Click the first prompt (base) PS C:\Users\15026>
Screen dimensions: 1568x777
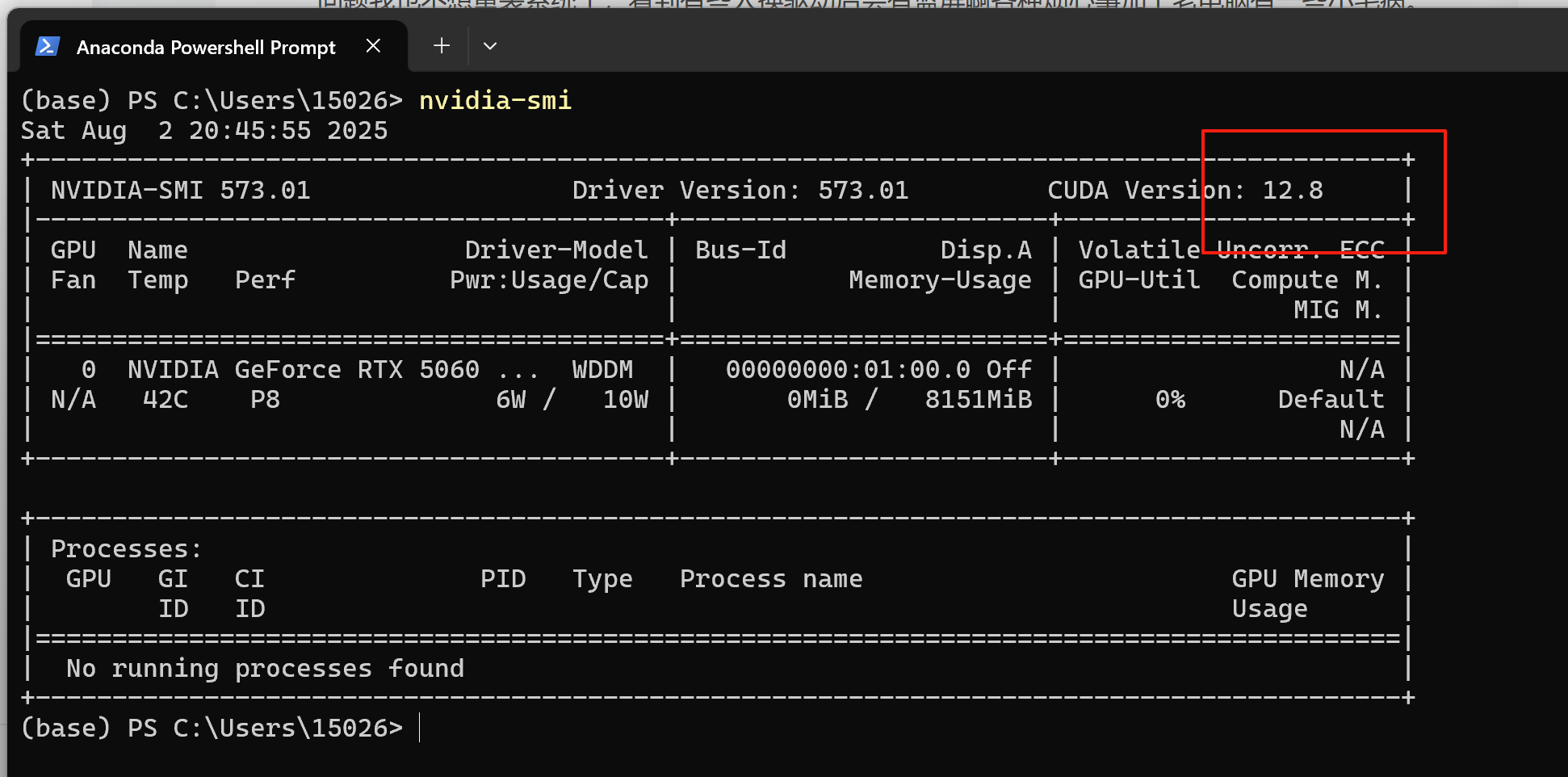point(212,100)
